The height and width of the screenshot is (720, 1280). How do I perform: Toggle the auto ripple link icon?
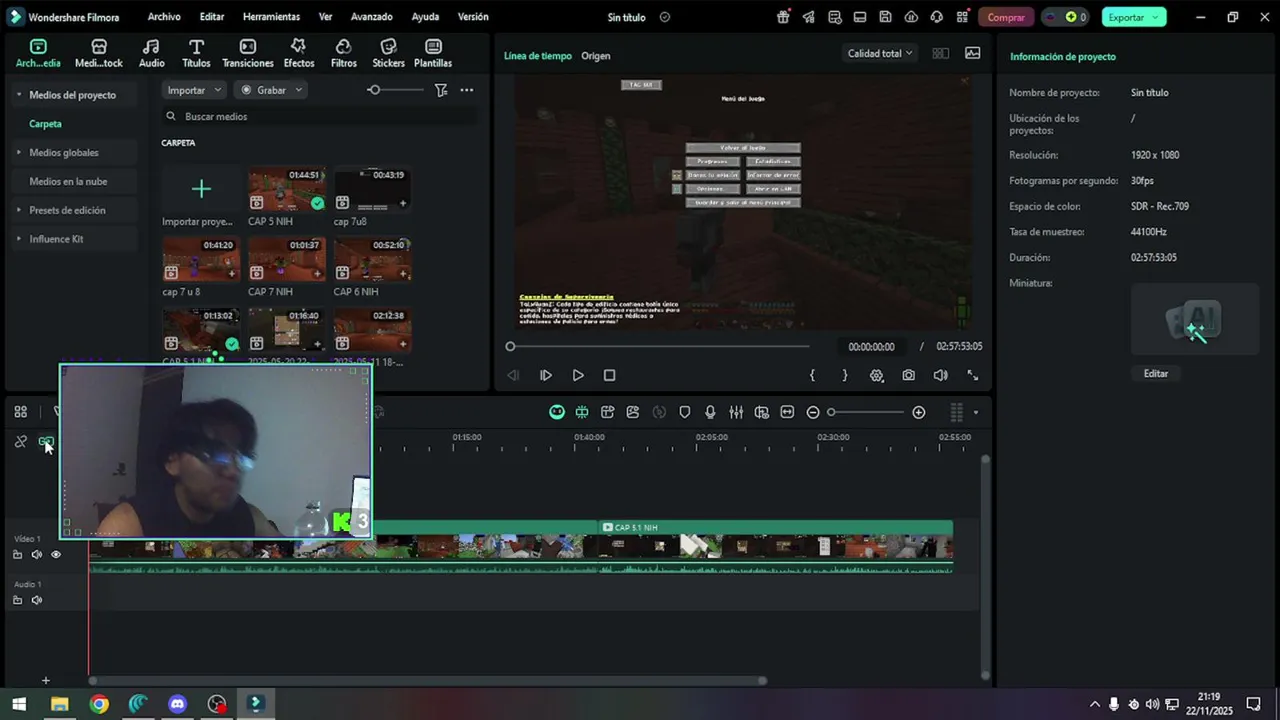[x=46, y=441]
